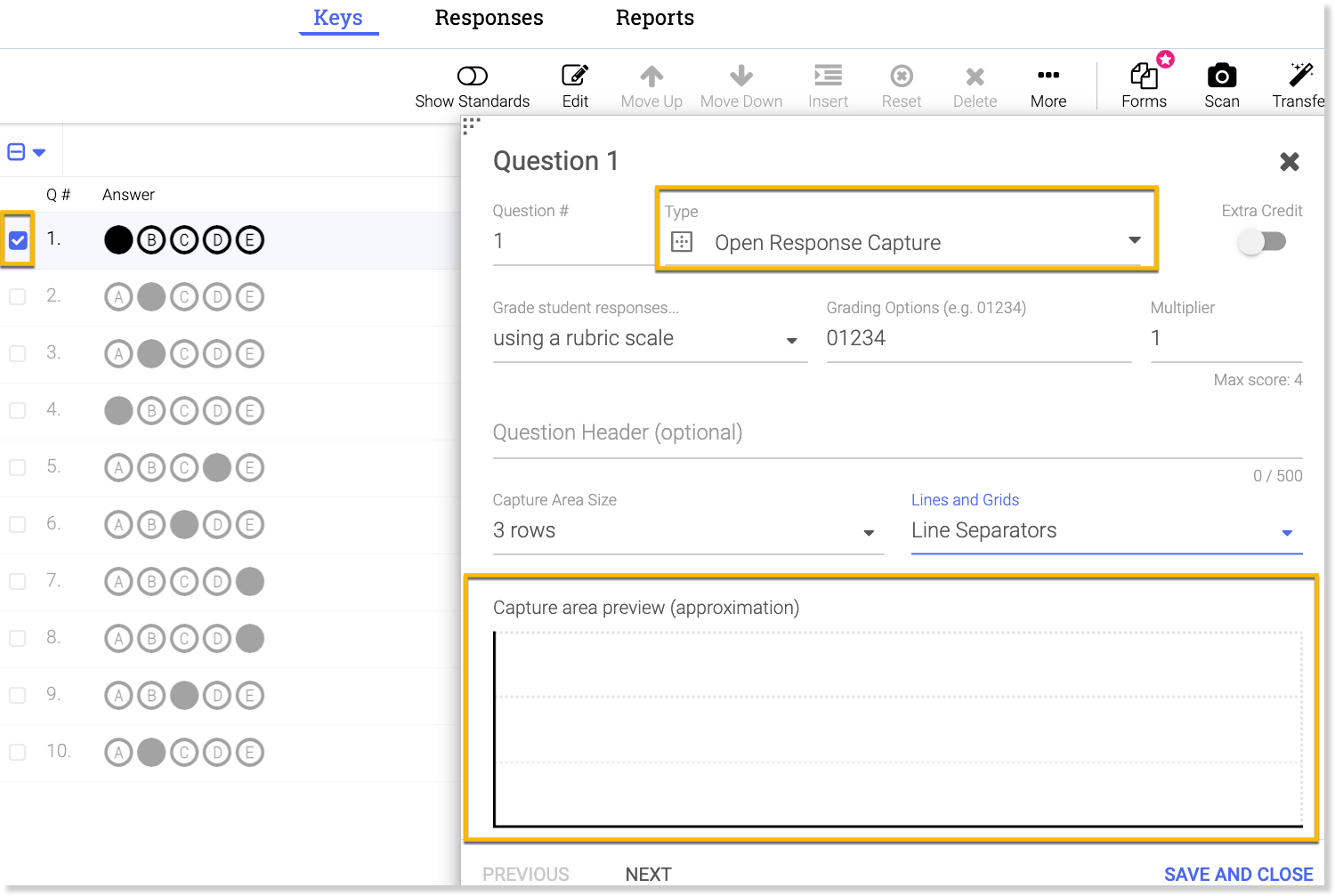Click SAVE AND CLOSE
Viewport: 1335px width, 896px height.
(x=1238, y=874)
